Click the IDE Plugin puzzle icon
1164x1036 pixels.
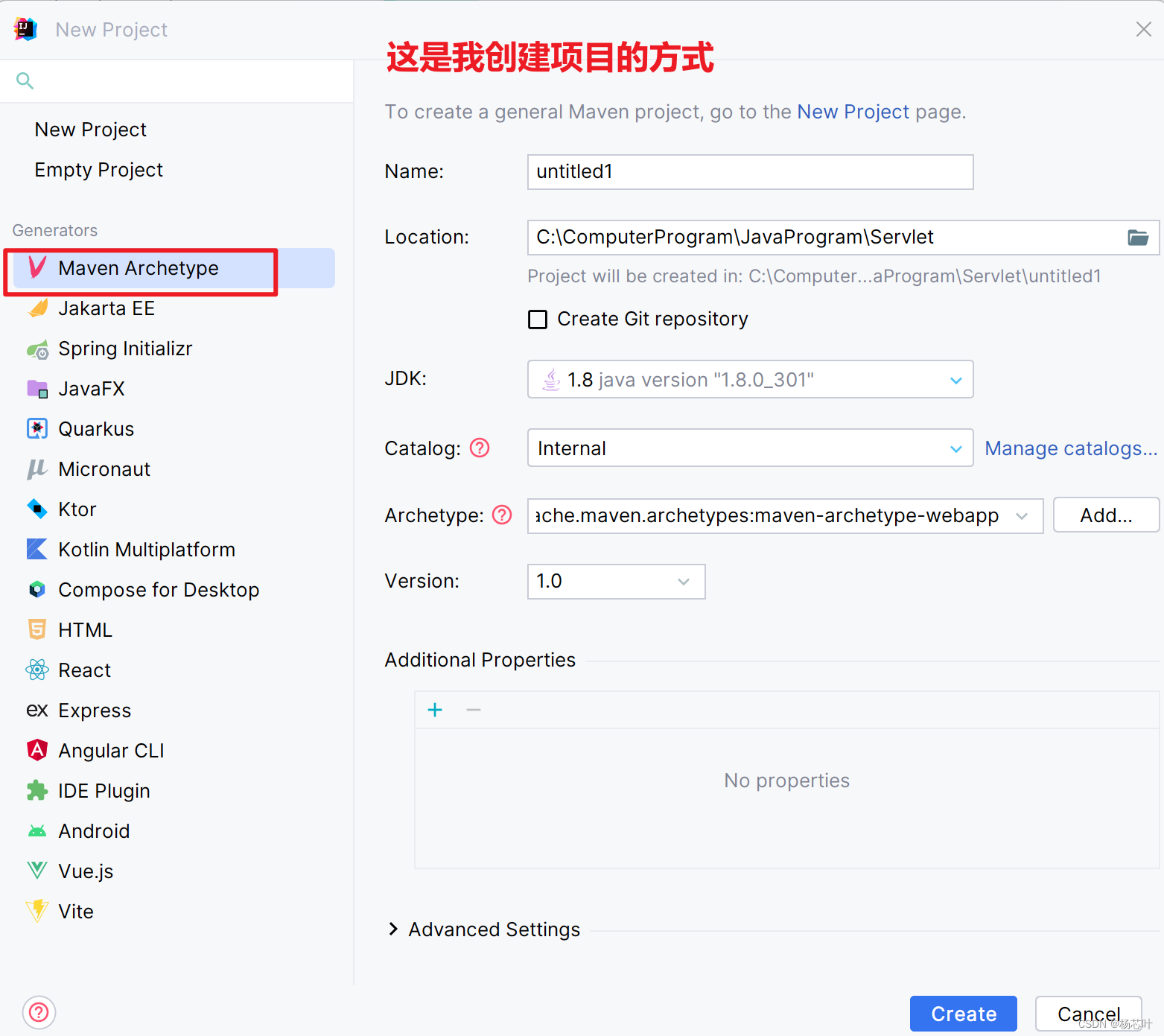37,791
